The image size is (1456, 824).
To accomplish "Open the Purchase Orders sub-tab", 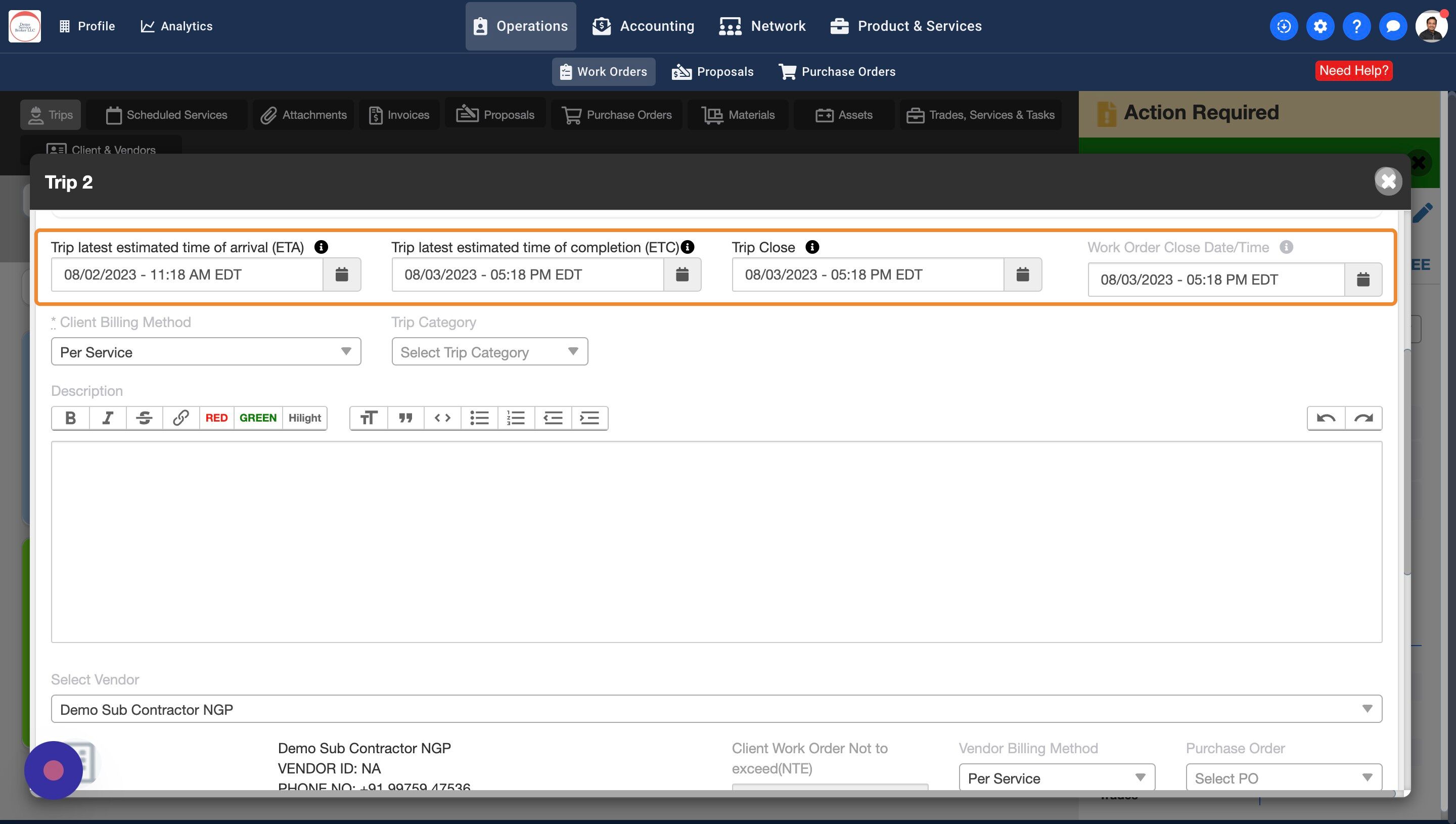I will coord(837,72).
